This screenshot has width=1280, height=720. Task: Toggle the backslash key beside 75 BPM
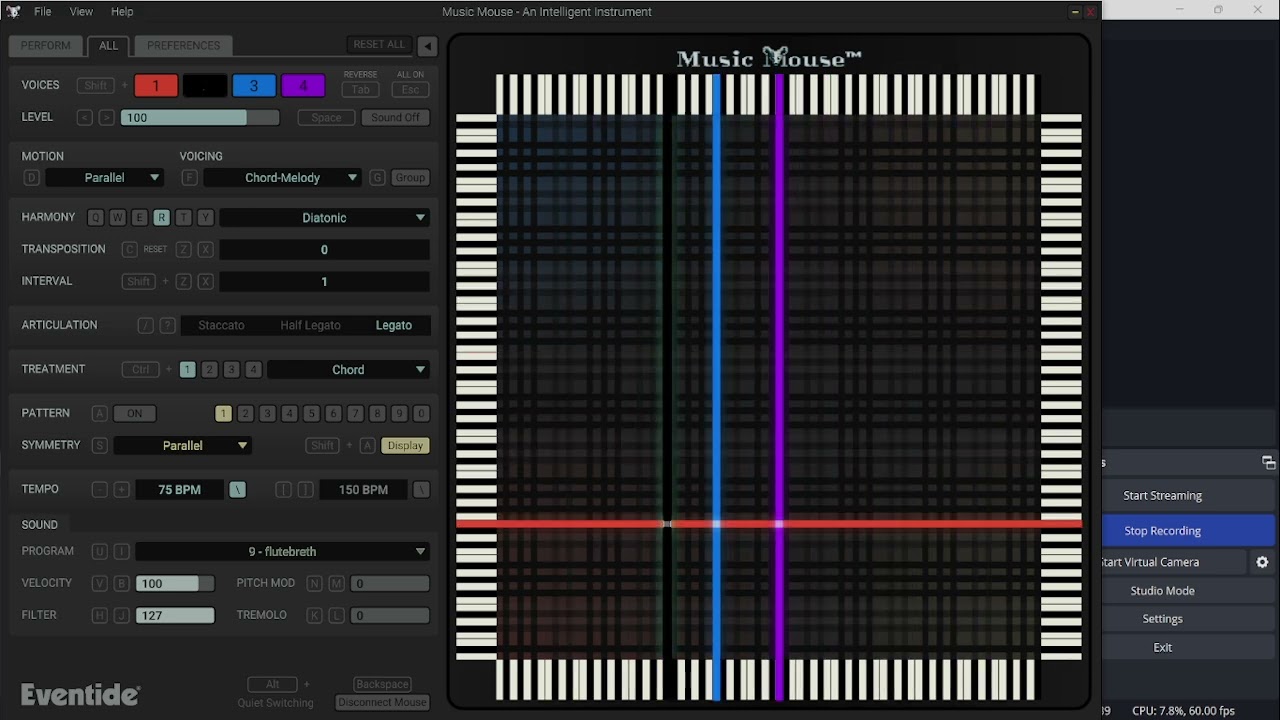(x=238, y=490)
